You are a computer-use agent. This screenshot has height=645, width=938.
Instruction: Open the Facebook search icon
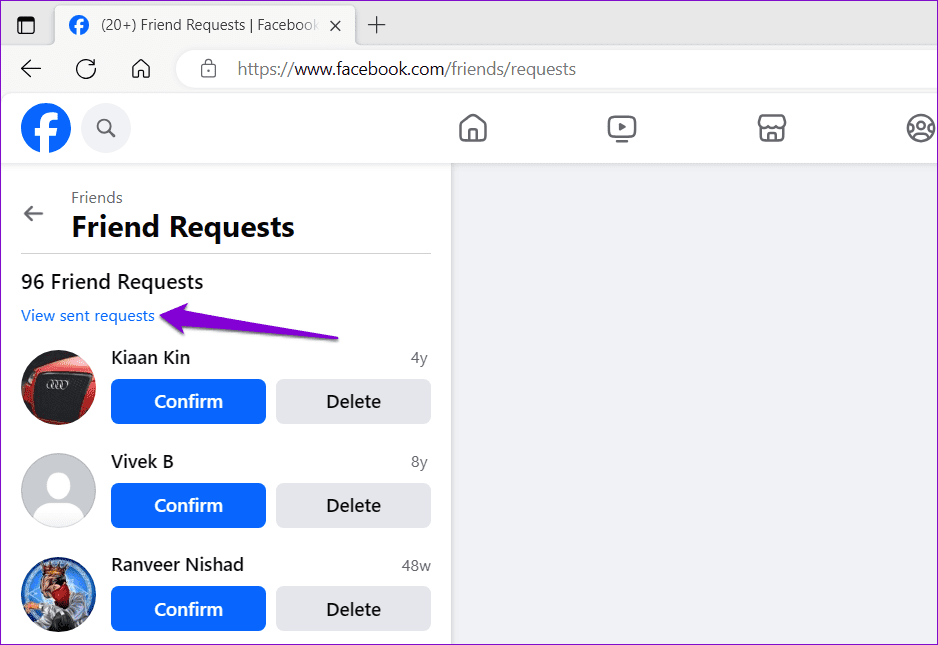[x=106, y=128]
